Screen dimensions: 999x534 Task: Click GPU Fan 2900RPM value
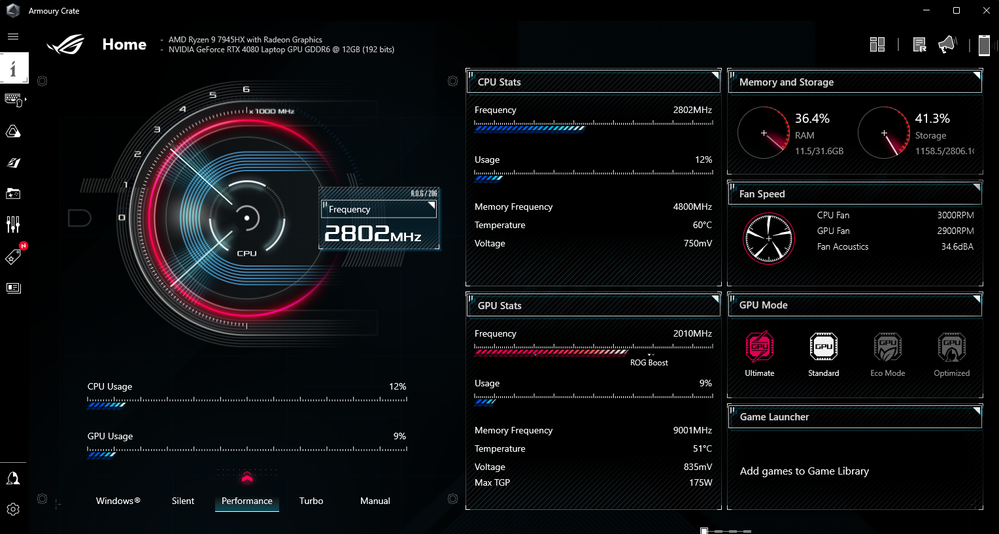pos(955,231)
